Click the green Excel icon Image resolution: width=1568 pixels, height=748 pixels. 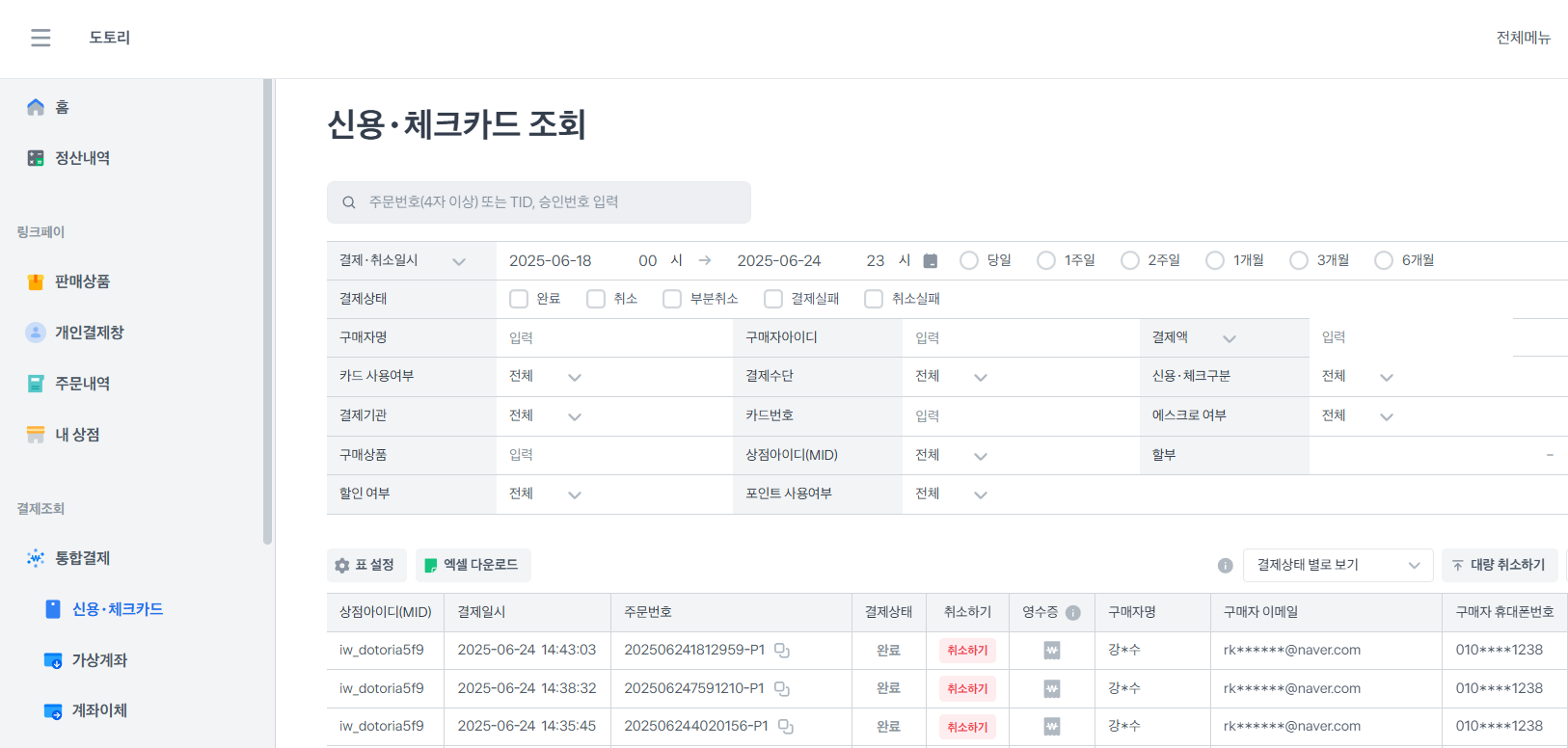coord(431,566)
